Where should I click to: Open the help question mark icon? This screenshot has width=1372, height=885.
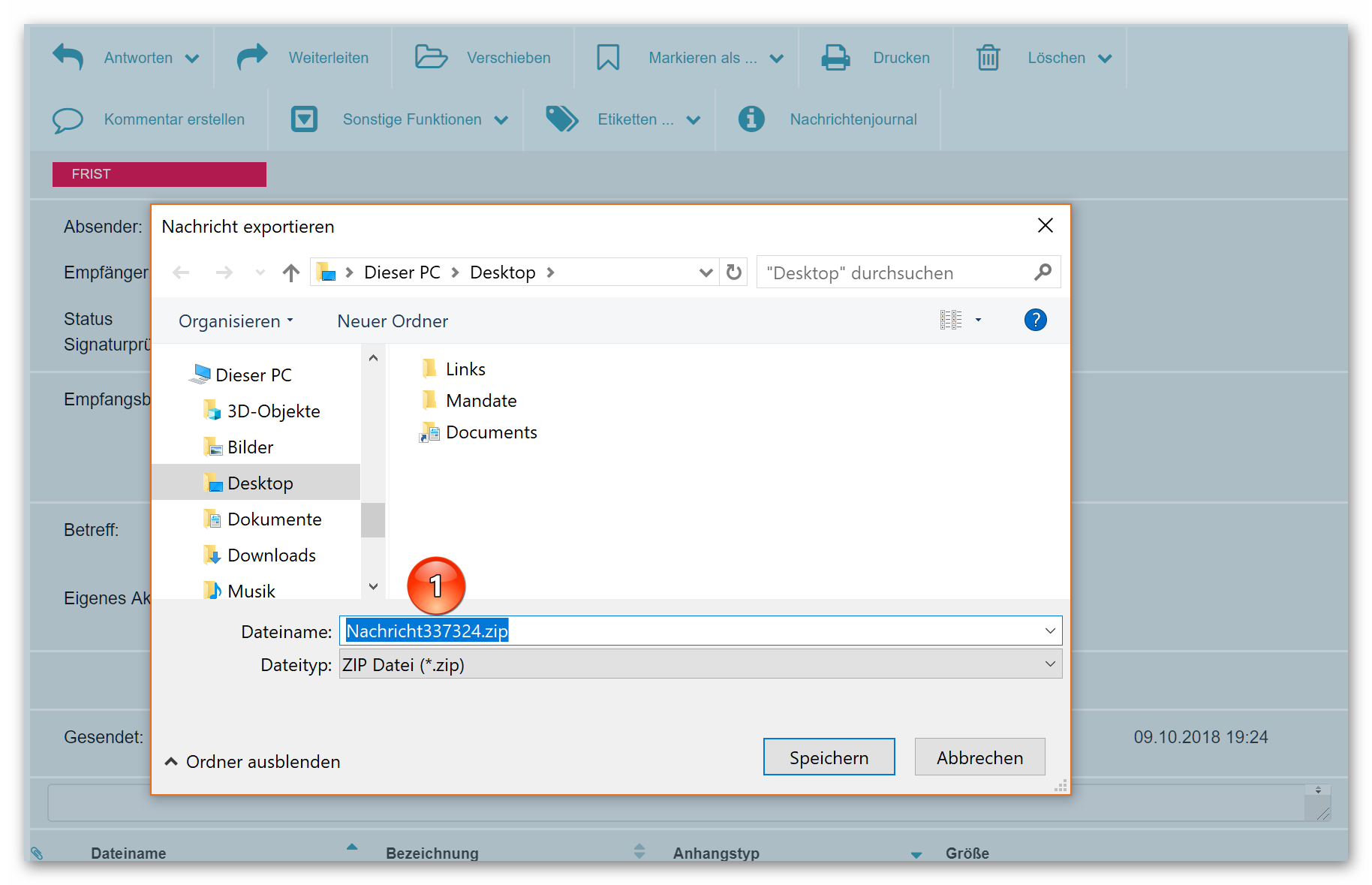[1035, 321]
